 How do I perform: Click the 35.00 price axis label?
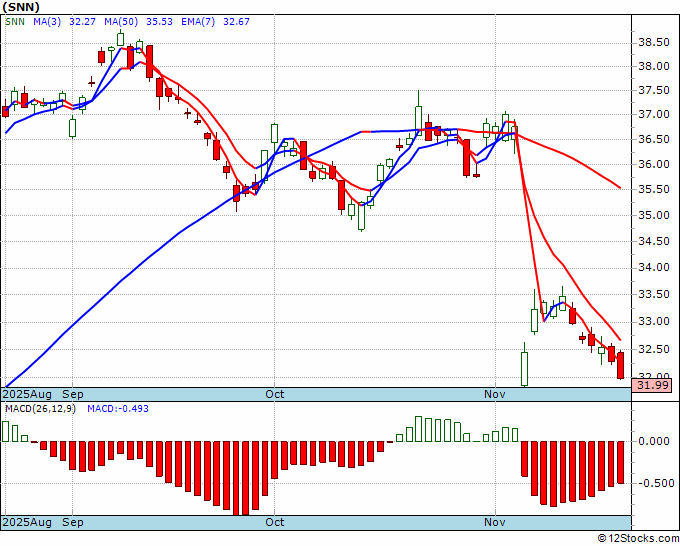[x=654, y=216]
